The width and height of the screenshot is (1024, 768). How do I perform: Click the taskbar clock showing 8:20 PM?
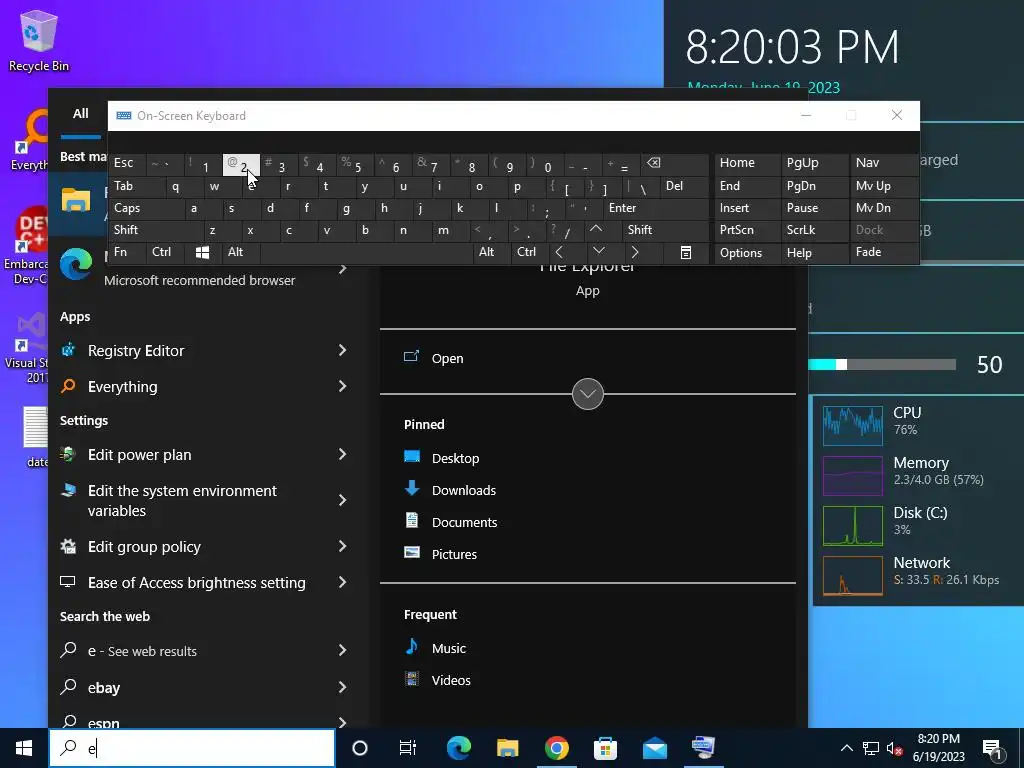pos(938,748)
